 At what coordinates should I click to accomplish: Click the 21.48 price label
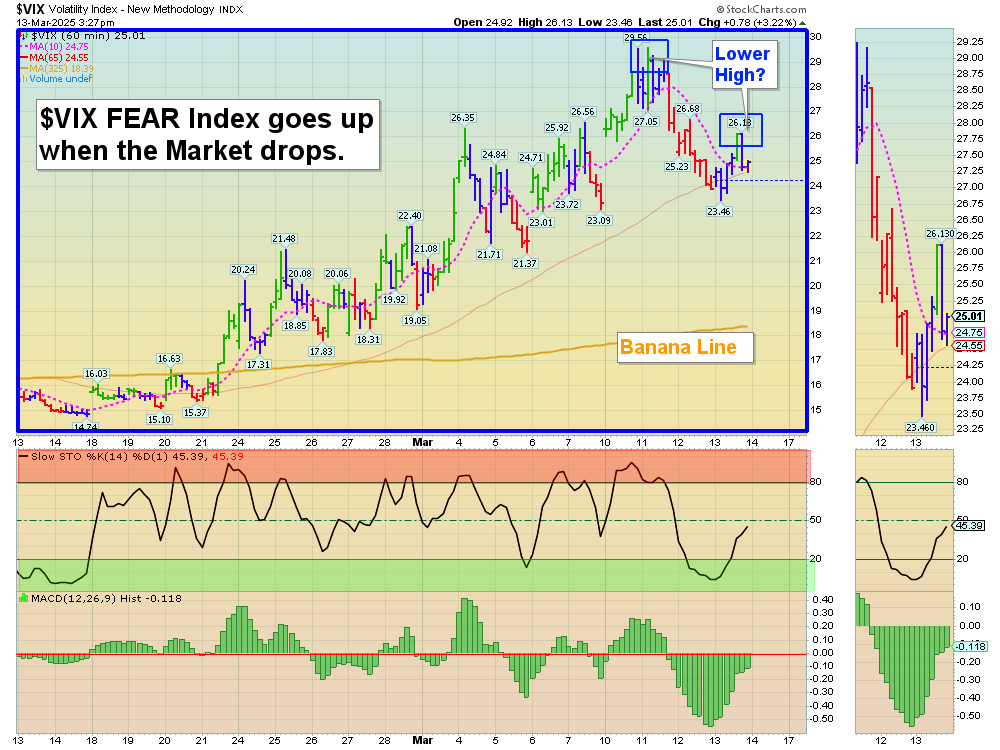tap(284, 239)
